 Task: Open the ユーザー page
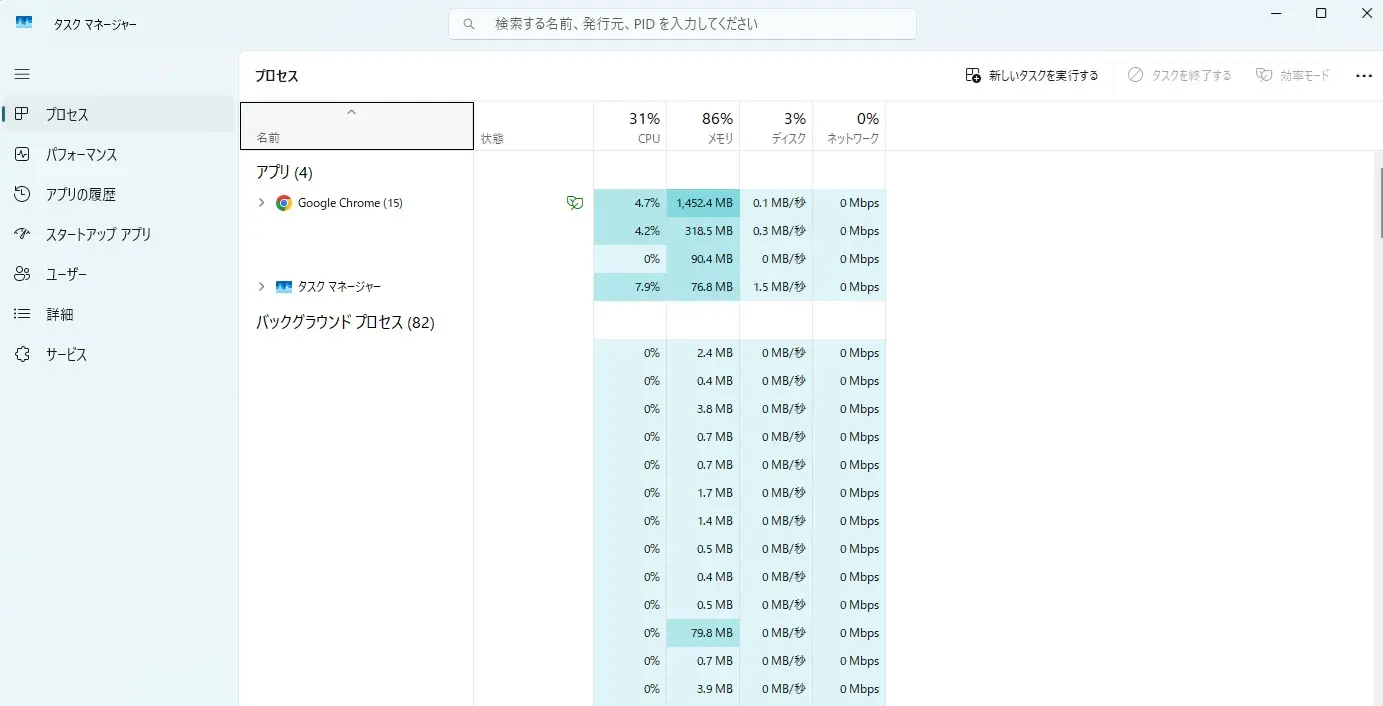[x=118, y=274]
